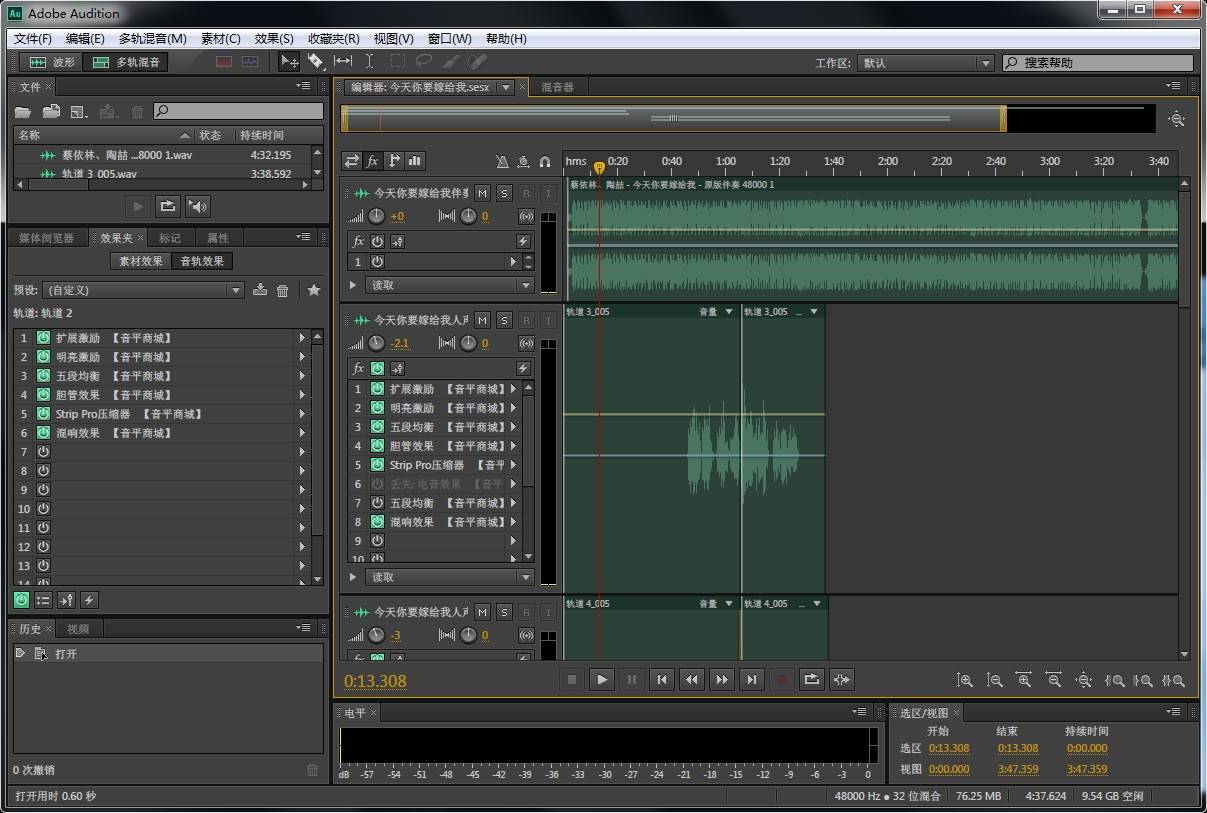Mute the first track with M button
Viewport: 1207px width, 813px height.
(x=482, y=193)
